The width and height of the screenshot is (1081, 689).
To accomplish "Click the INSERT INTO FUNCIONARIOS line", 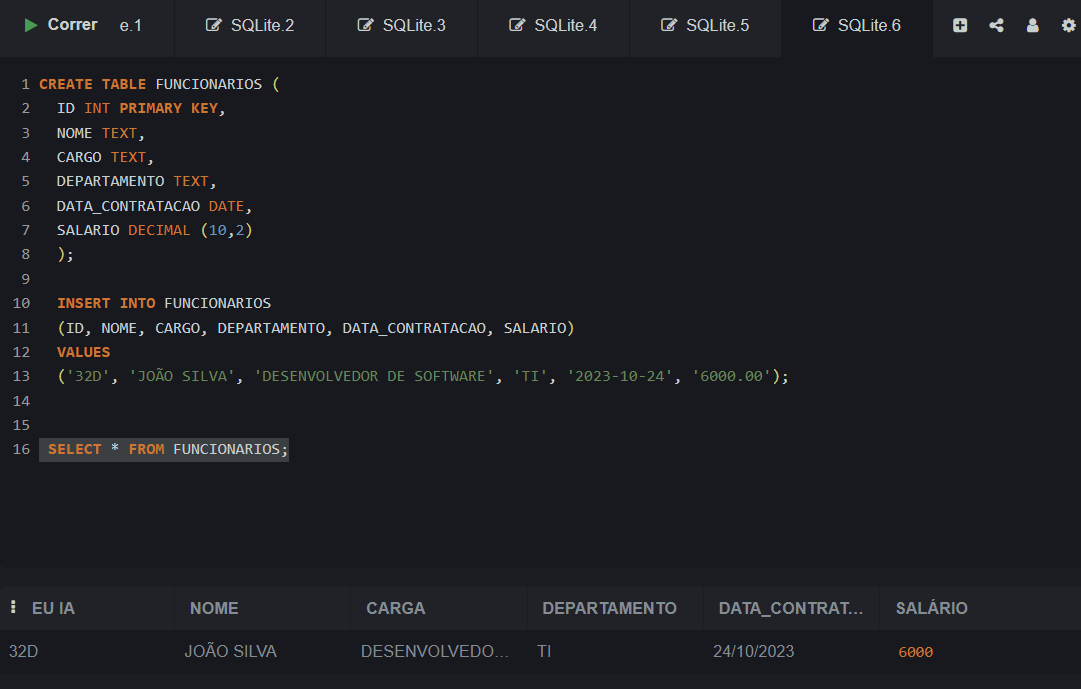I will pos(164,303).
